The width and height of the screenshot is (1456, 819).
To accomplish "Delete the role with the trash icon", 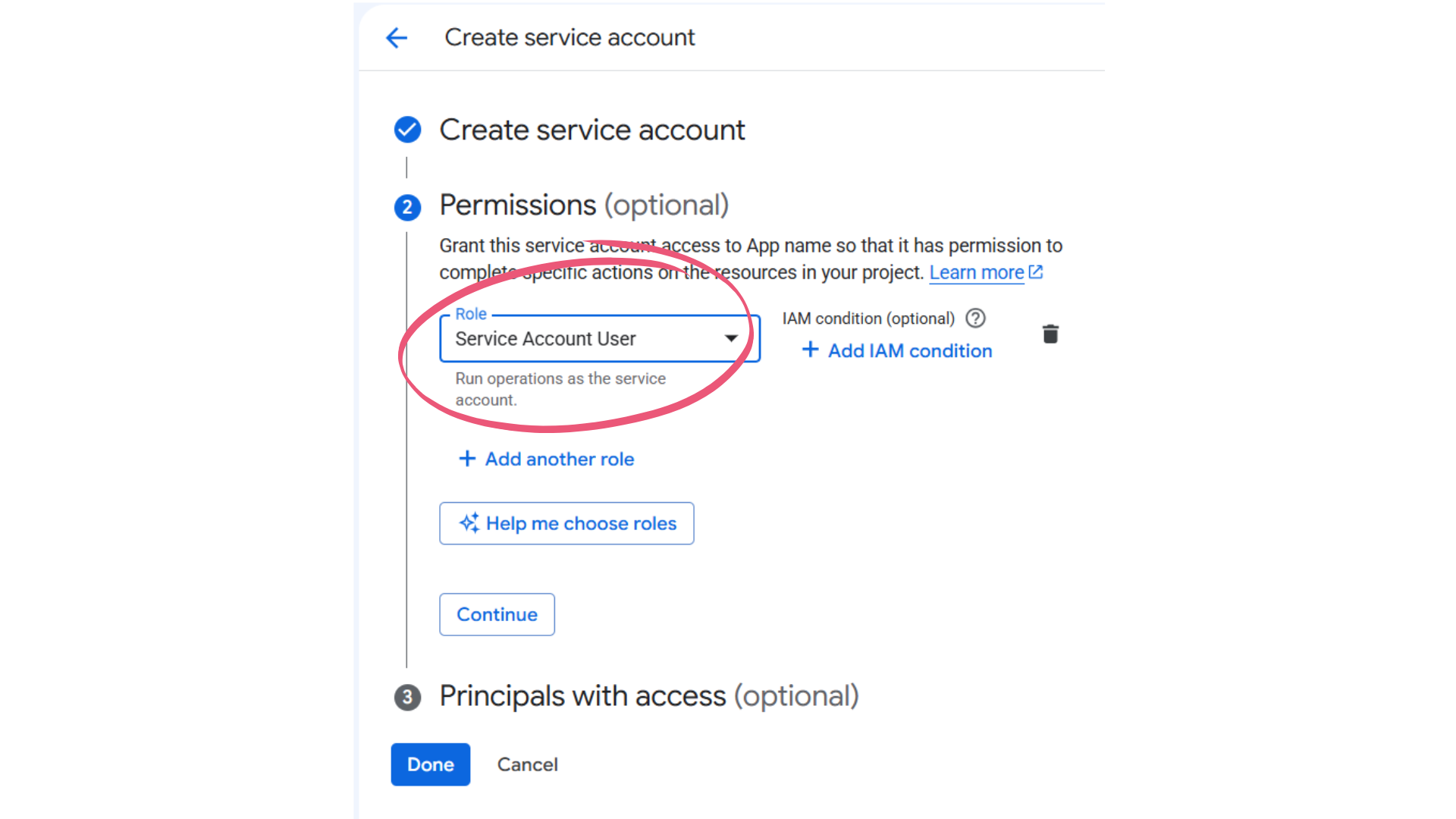I will coord(1050,334).
